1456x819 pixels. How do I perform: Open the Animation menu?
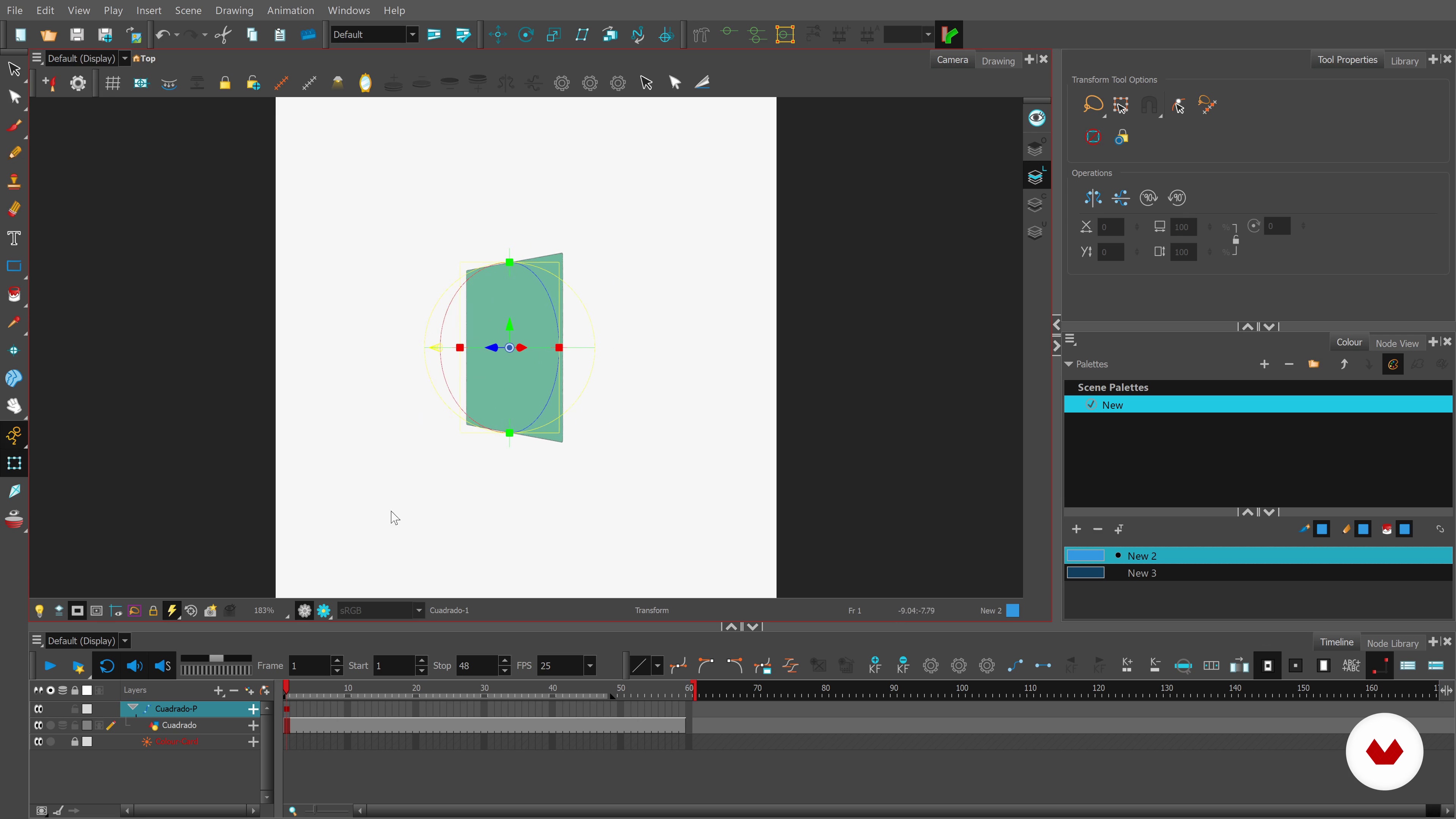tap(290, 10)
